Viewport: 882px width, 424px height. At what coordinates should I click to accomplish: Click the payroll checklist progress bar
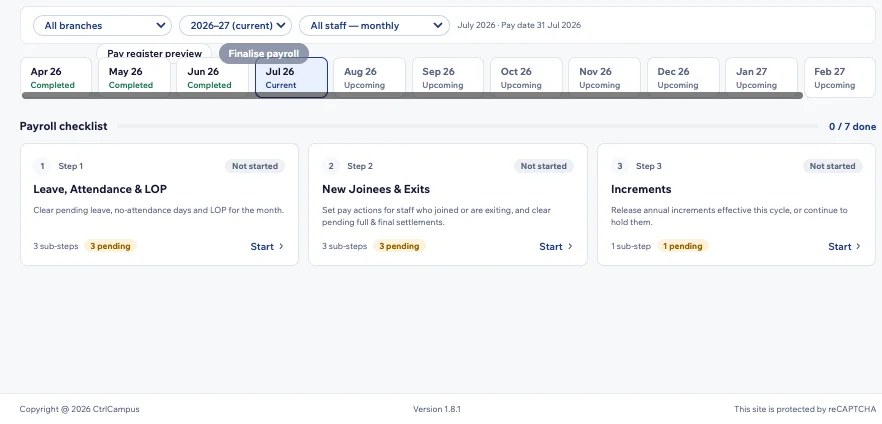[468, 127]
